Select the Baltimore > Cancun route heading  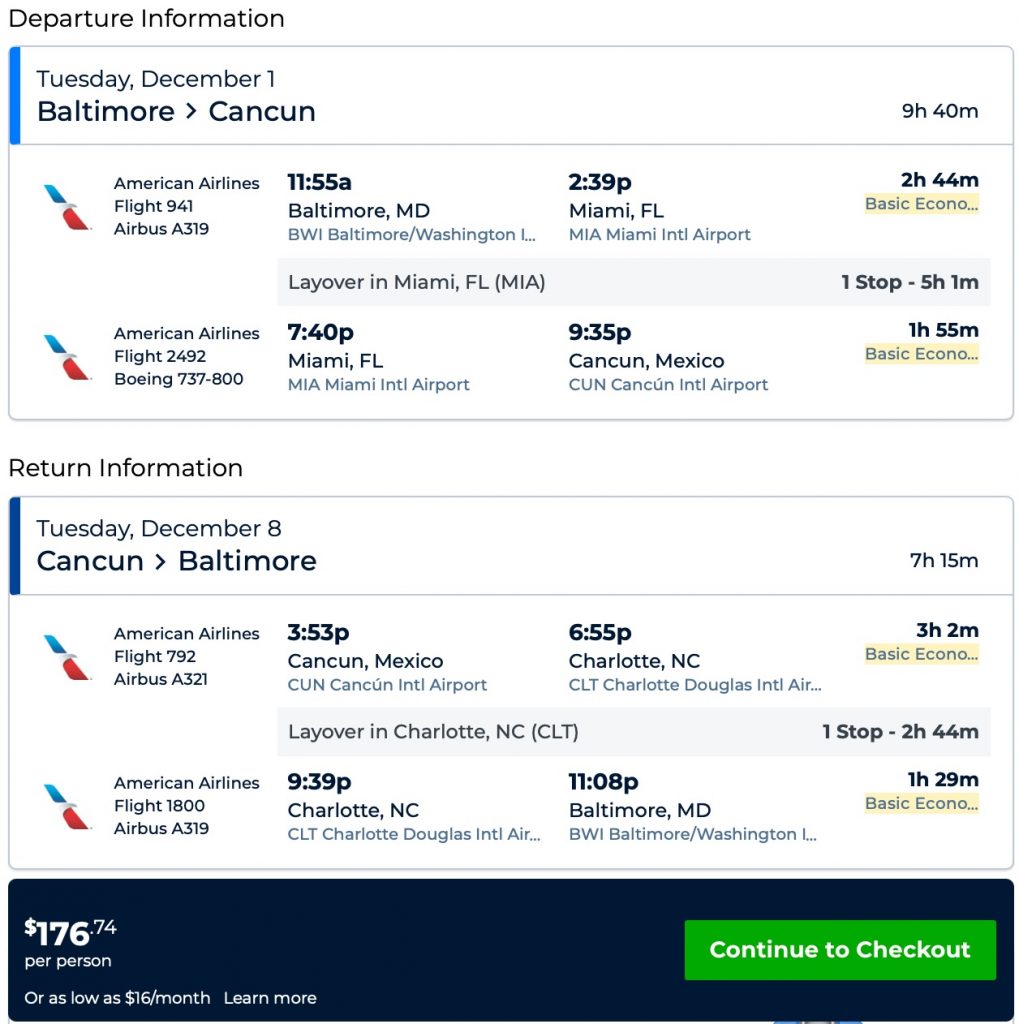tap(176, 111)
